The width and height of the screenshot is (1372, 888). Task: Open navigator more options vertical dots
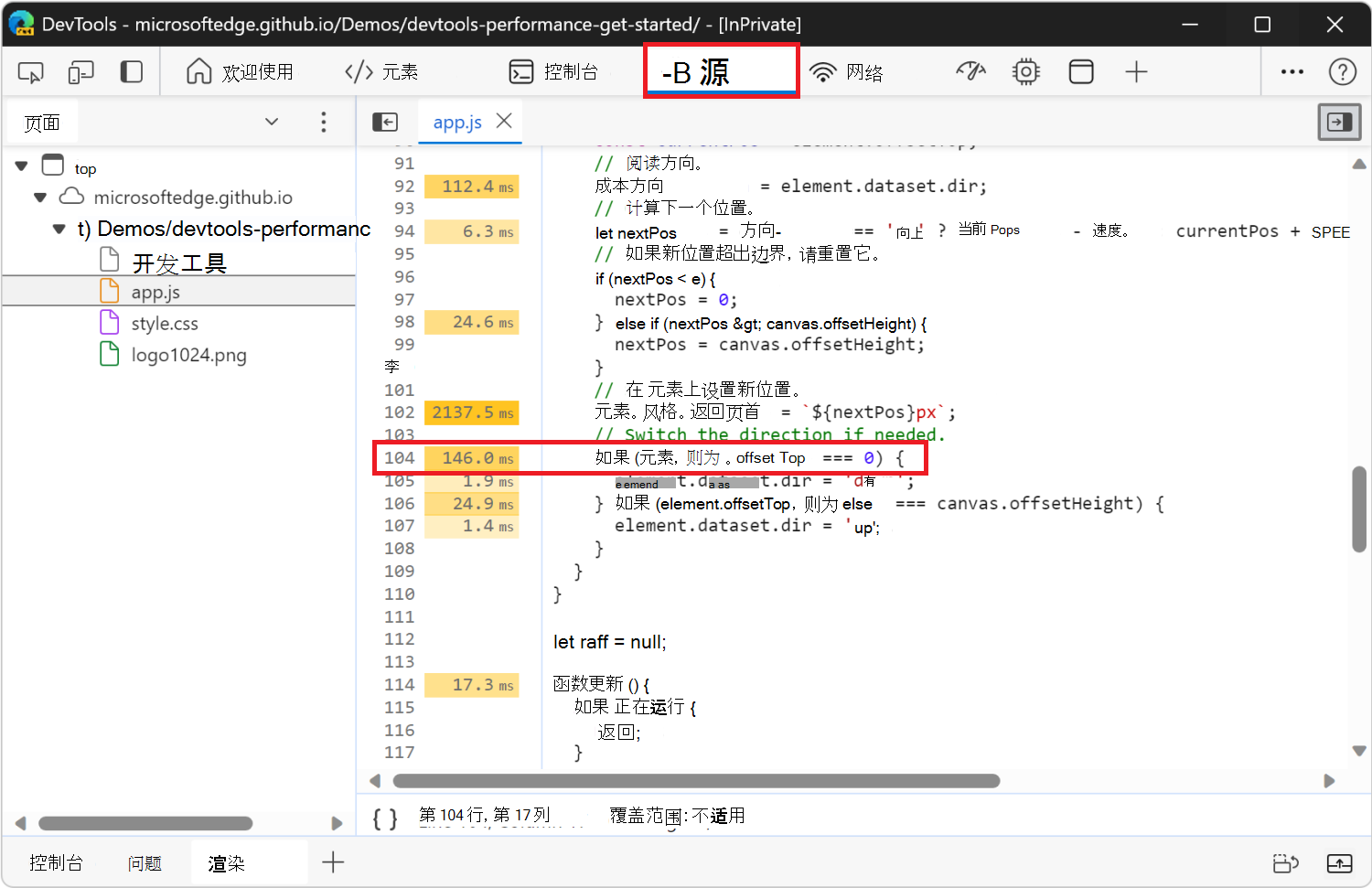[x=324, y=123]
